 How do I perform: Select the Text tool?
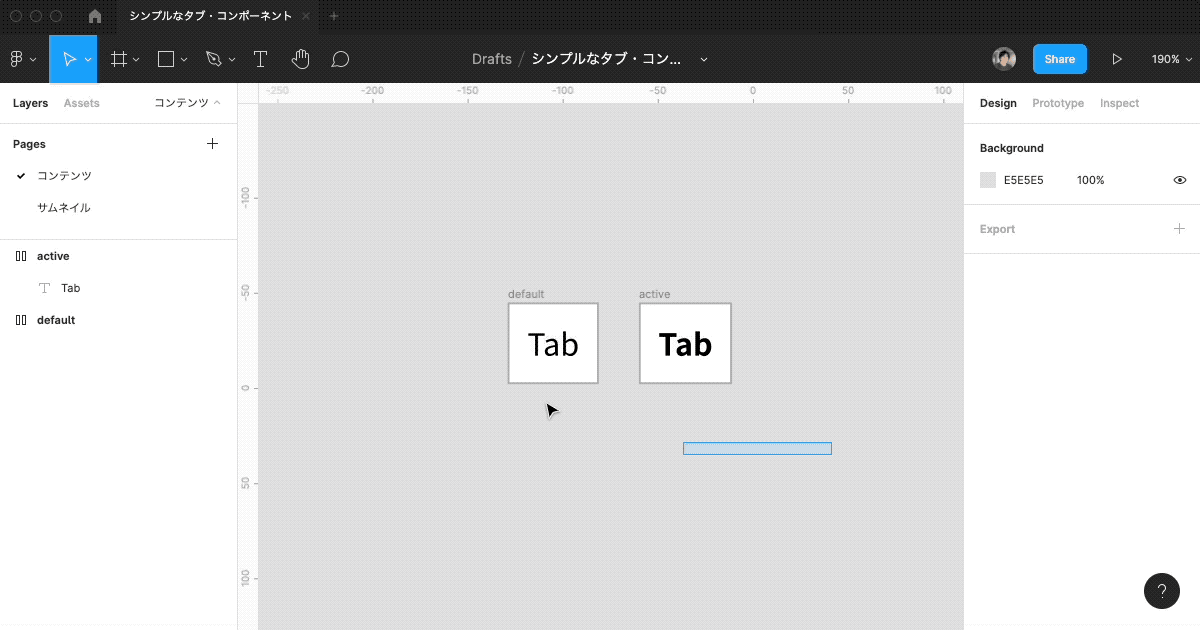(x=260, y=59)
